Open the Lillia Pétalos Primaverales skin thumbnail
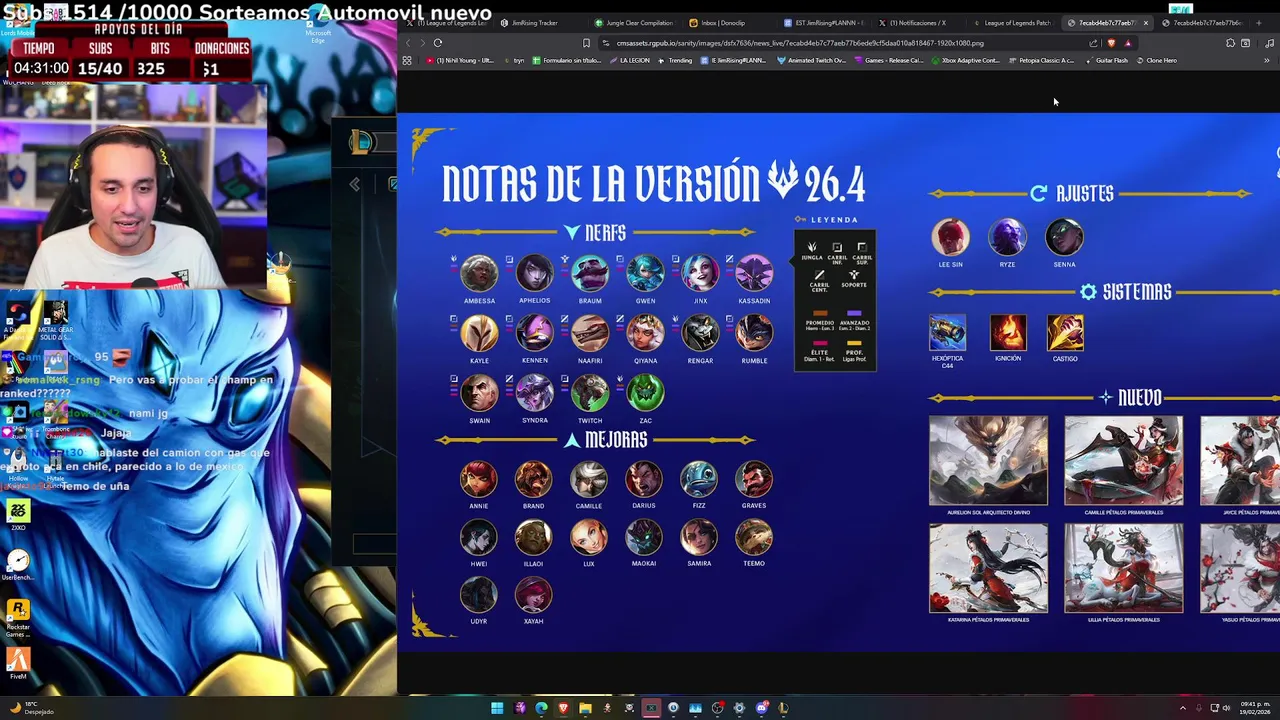Viewport: 1280px width, 720px height. (1123, 568)
